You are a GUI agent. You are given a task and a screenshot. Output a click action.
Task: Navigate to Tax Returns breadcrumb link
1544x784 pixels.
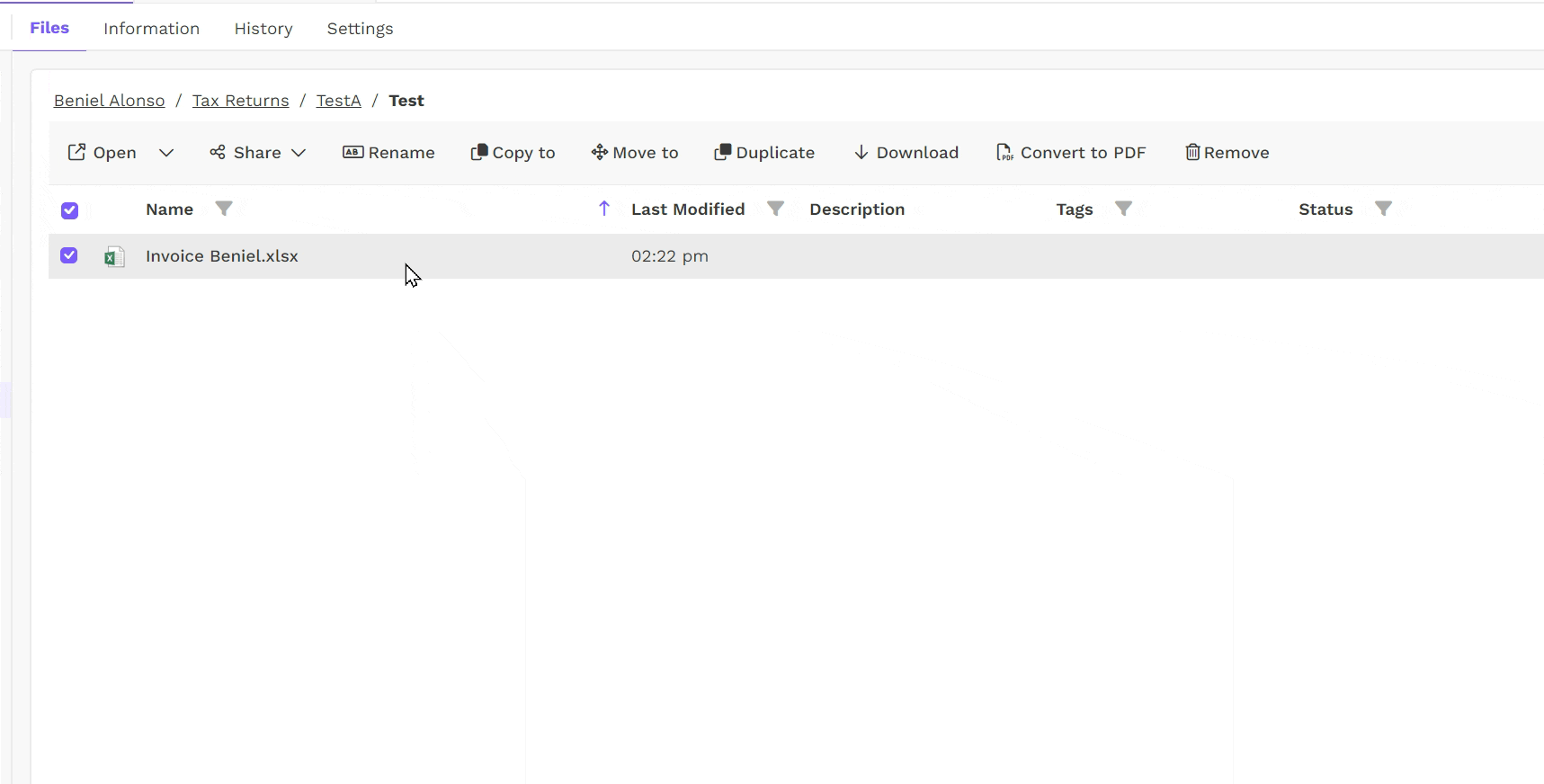point(240,101)
